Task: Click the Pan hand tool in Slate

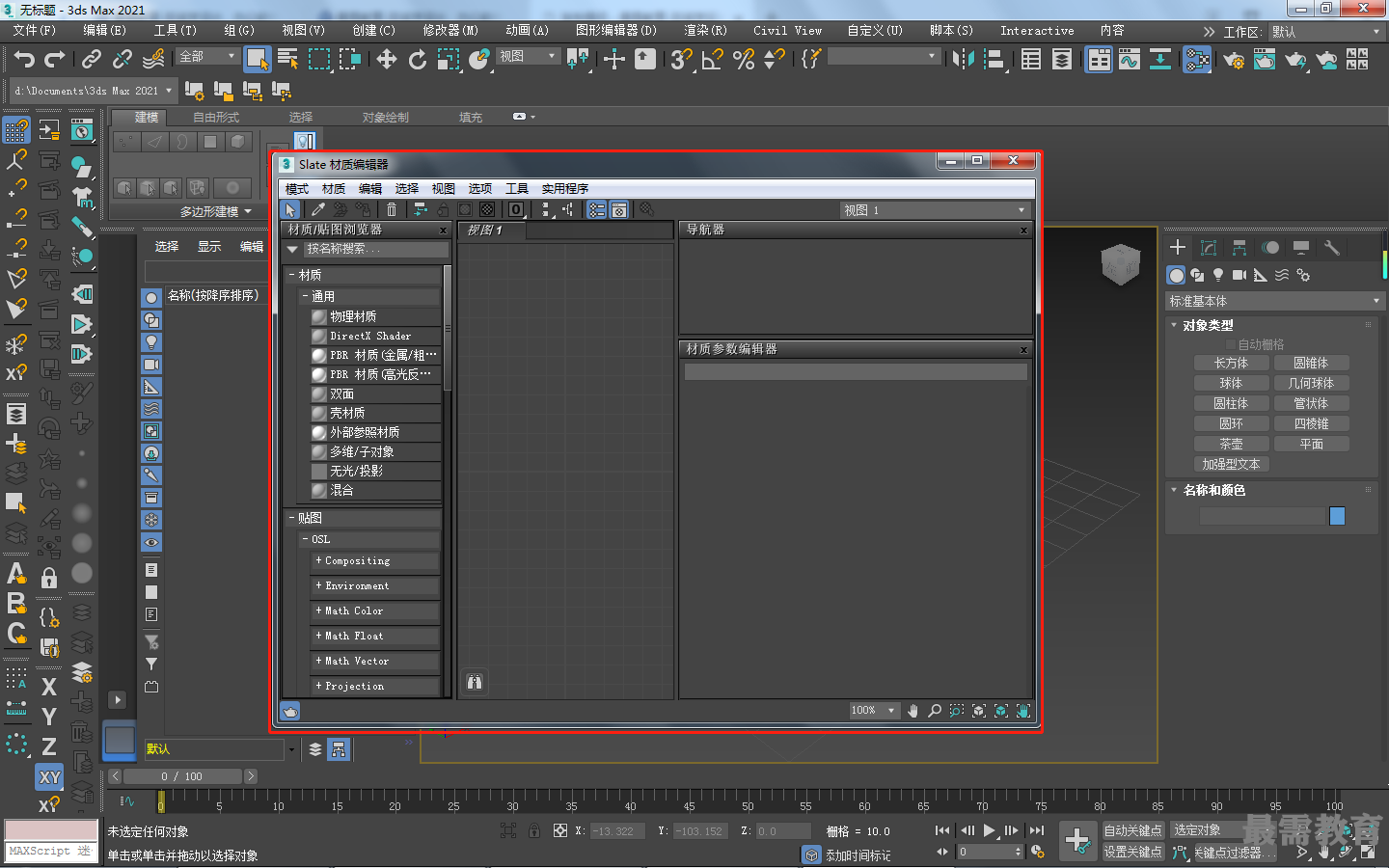Action: click(x=912, y=711)
